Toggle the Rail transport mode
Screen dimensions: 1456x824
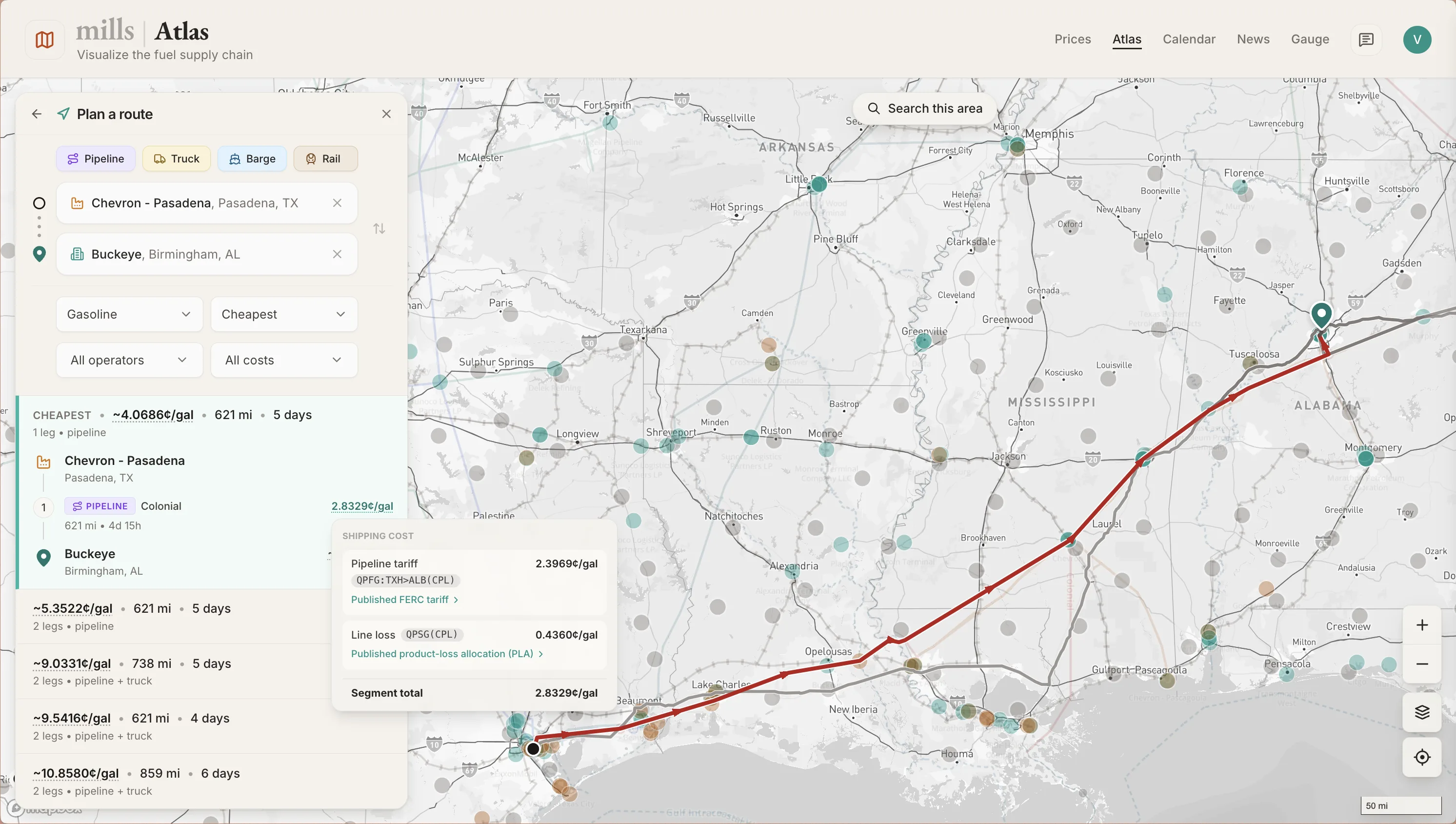[326, 159]
